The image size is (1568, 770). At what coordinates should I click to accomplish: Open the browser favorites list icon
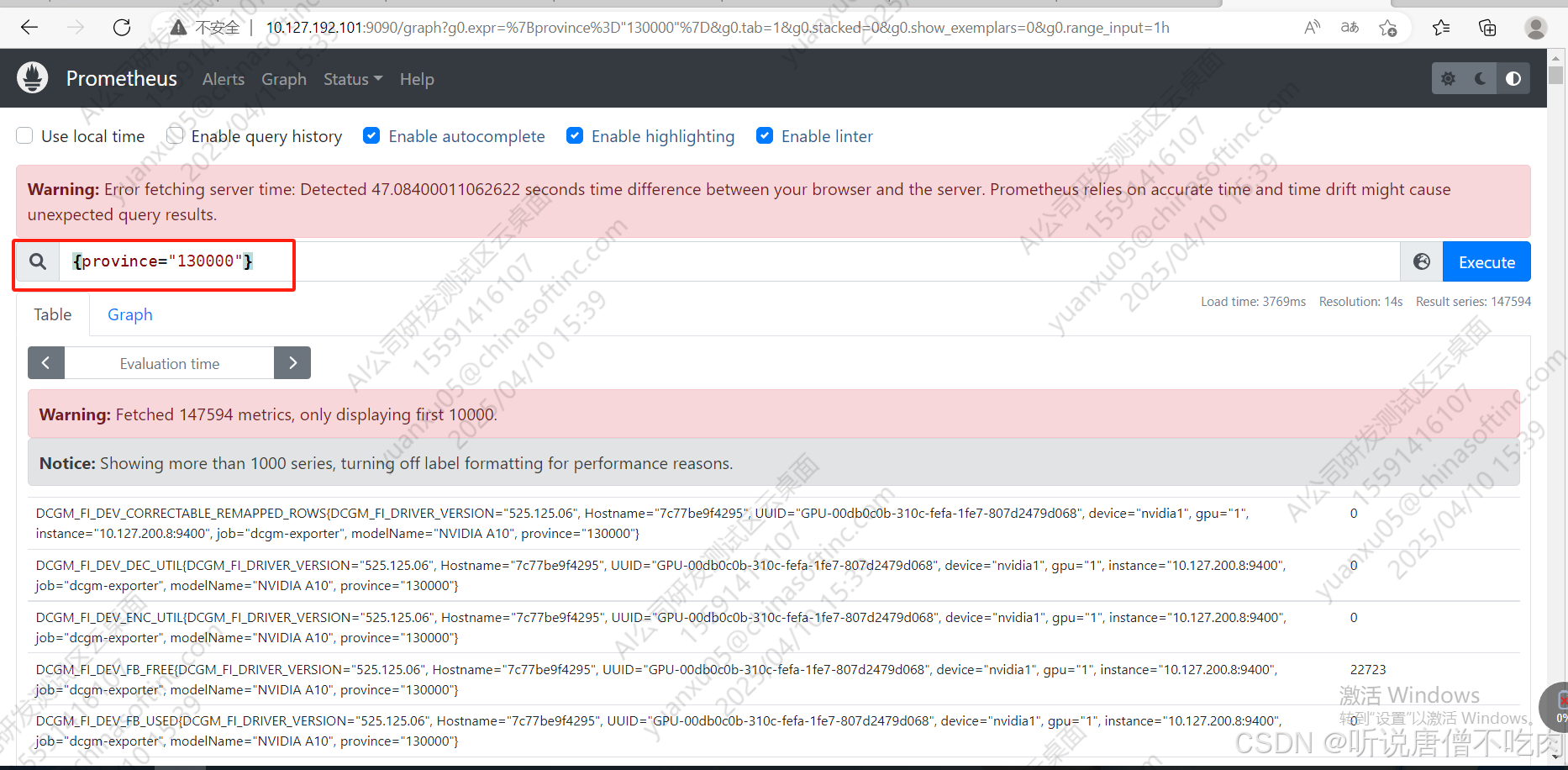(x=1441, y=28)
